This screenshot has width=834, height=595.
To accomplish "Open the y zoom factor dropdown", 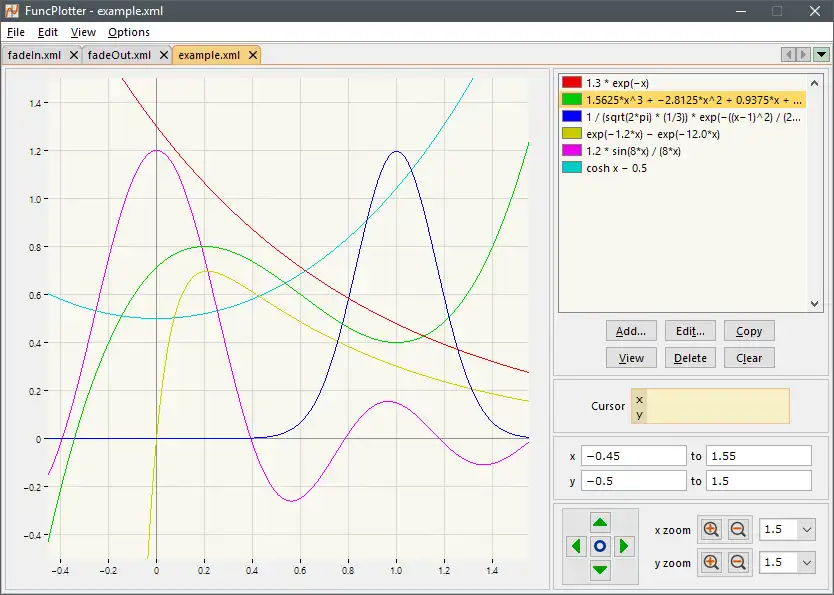I will [x=807, y=563].
